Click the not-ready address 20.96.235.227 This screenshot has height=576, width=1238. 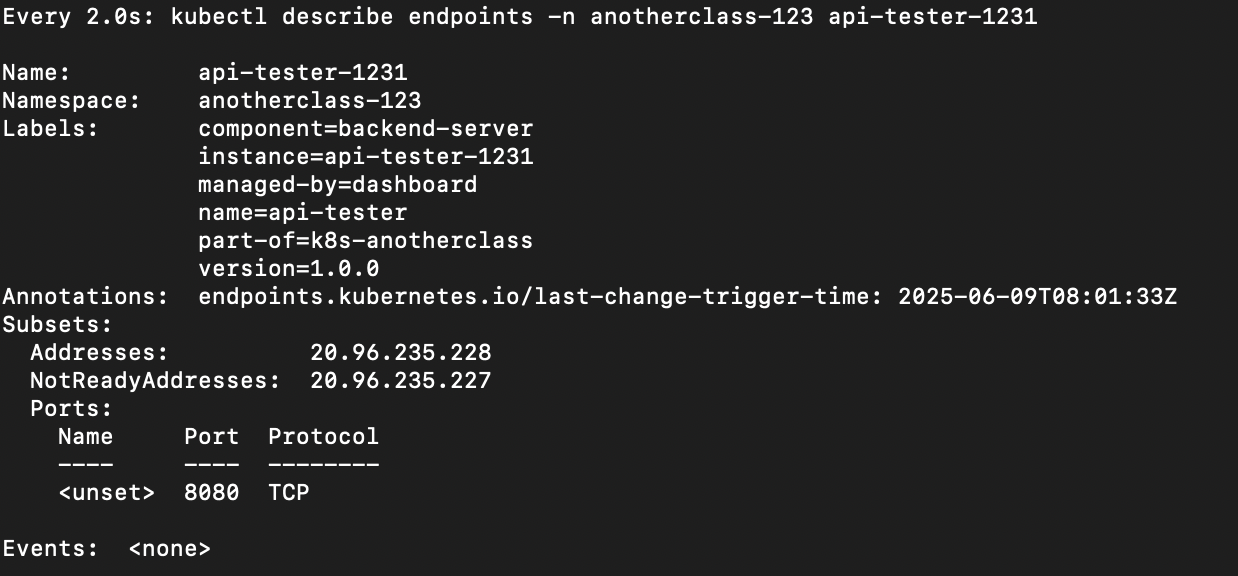[400, 381]
